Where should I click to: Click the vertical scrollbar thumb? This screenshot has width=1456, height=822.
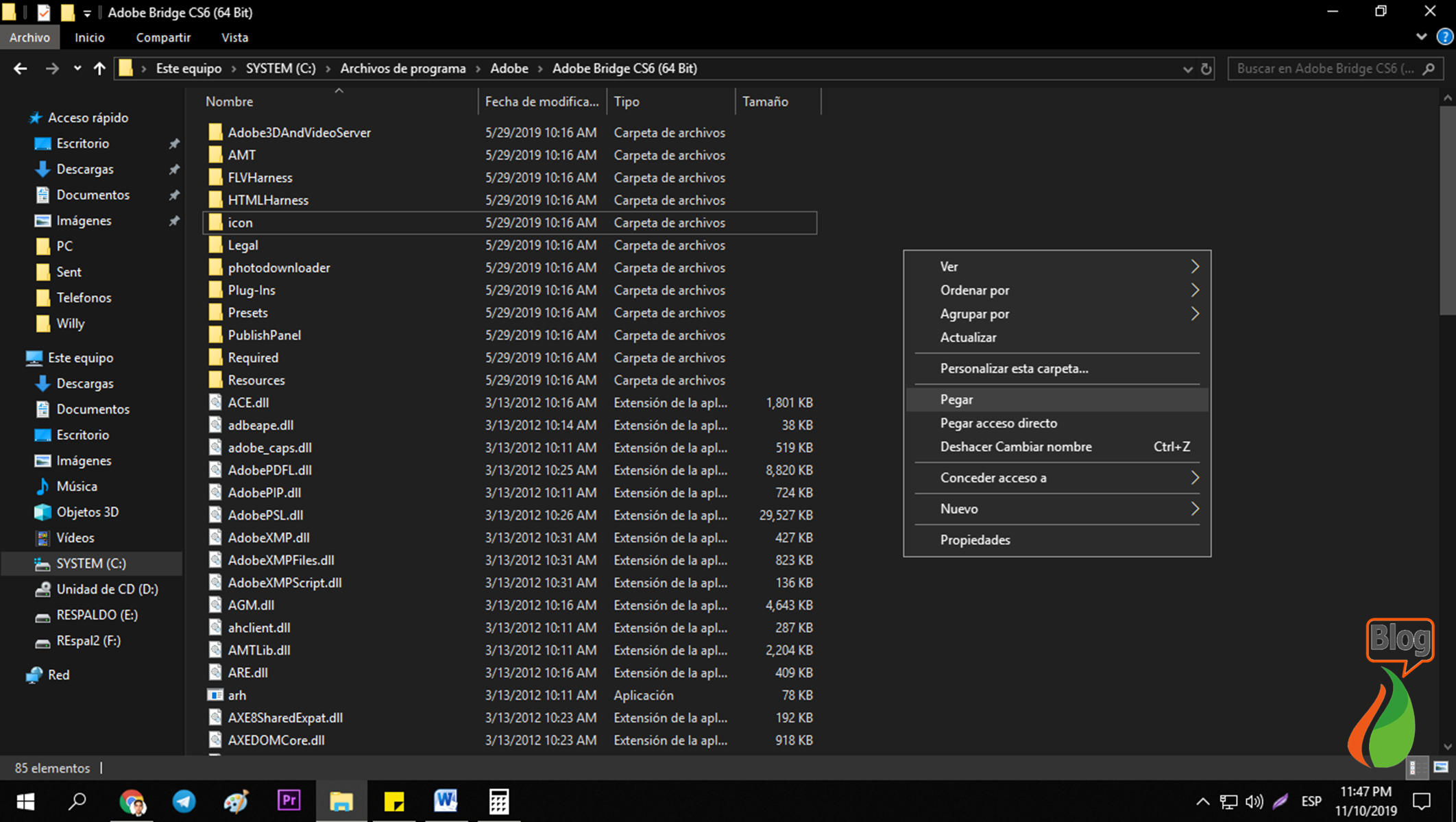[1447, 209]
